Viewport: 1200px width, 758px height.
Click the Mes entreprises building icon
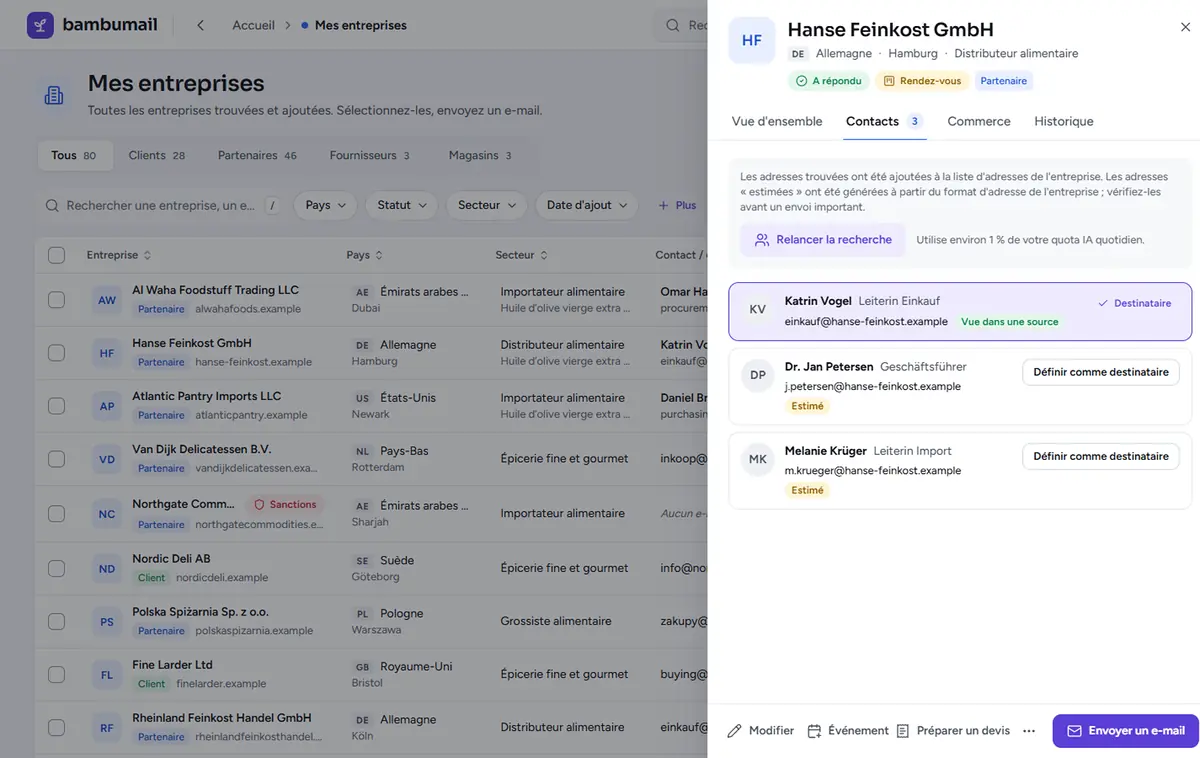pos(54,95)
